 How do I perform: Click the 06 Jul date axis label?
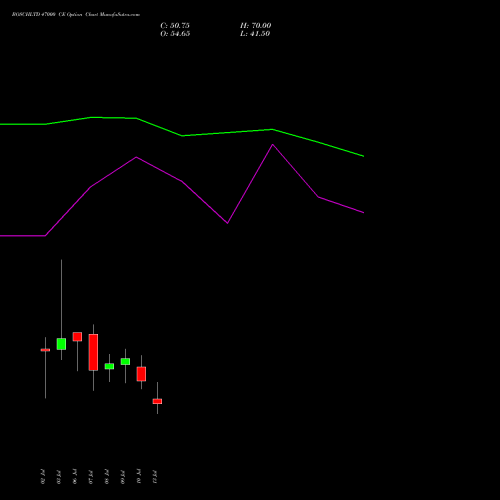(75, 477)
